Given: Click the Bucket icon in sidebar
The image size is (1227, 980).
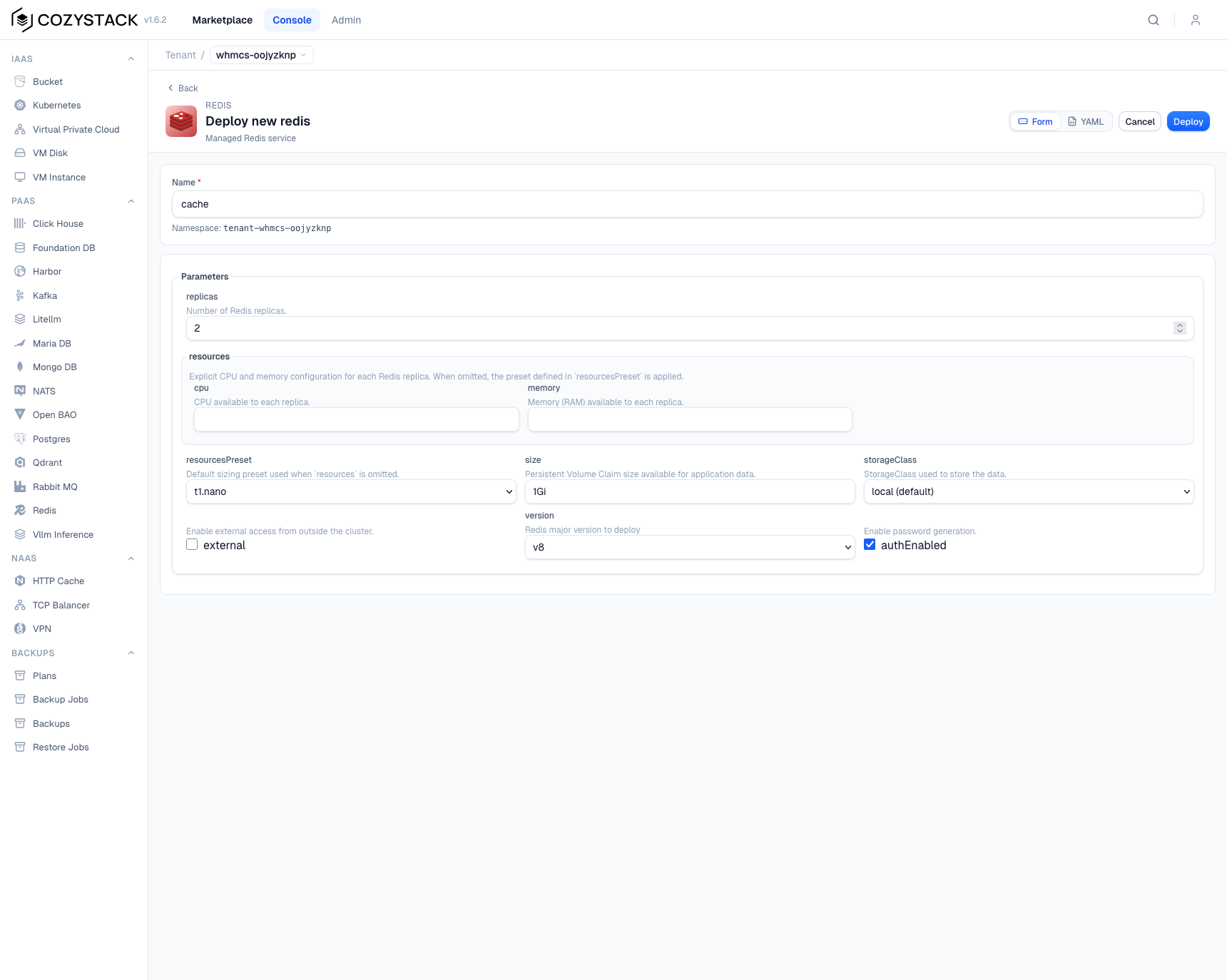Looking at the screenshot, I should pos(20,81).
